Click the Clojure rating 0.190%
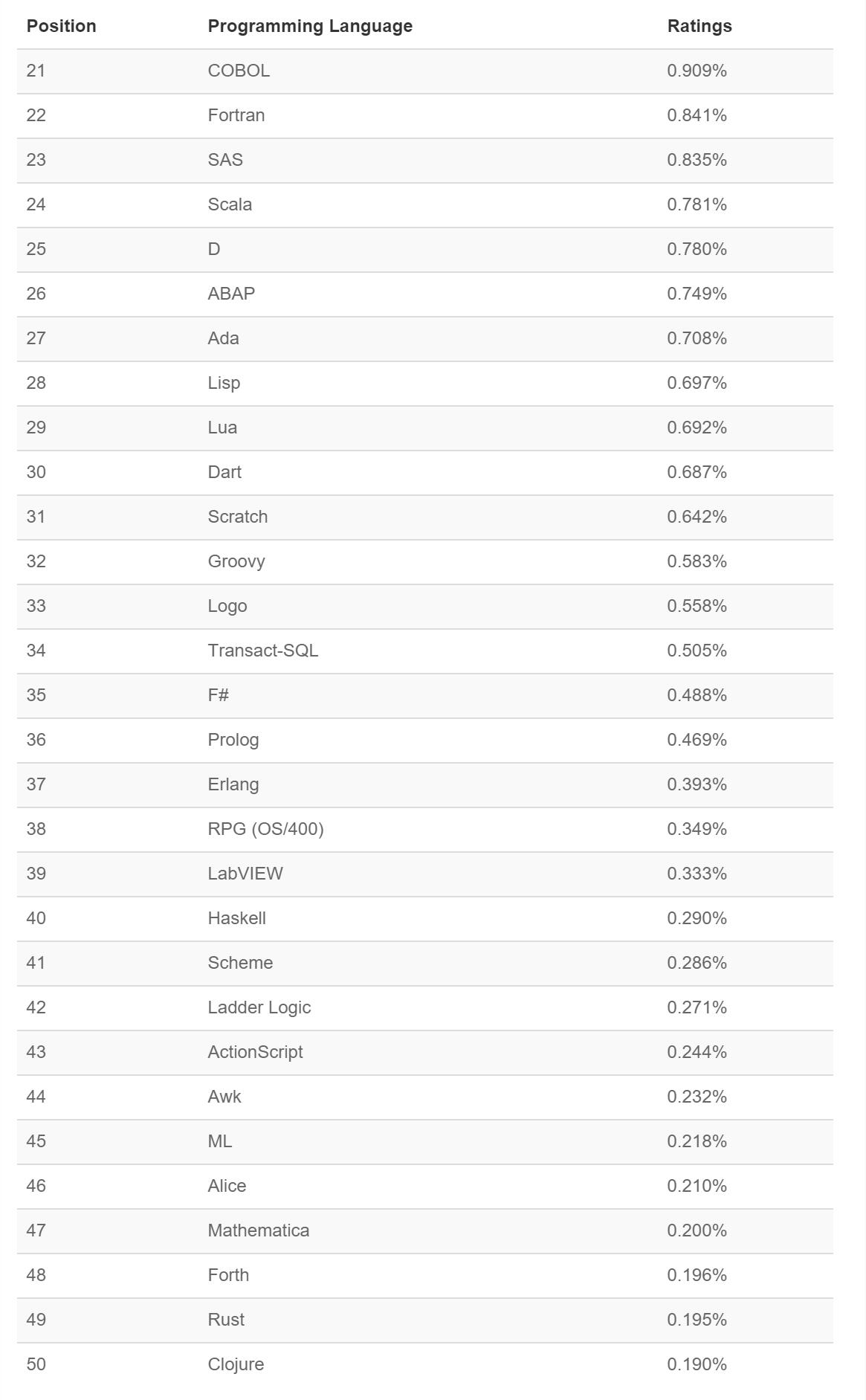 (697, 1364)
